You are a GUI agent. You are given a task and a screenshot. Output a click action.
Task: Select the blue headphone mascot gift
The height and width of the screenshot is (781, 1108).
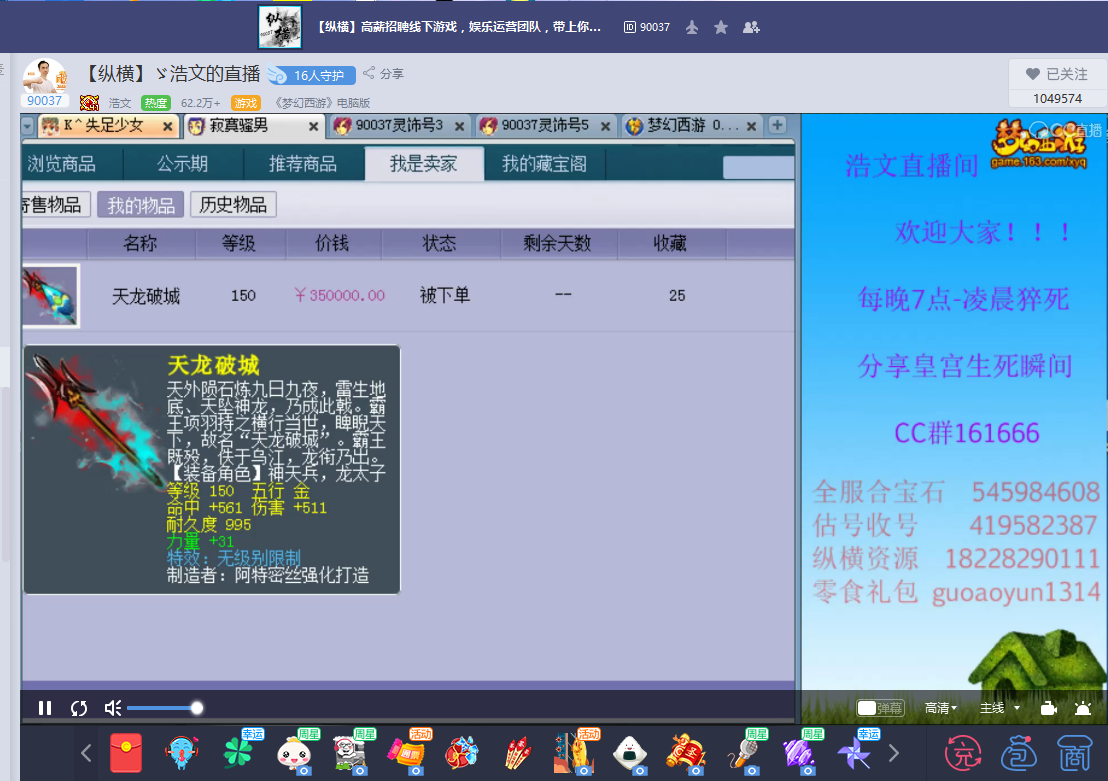tap(182, 753)
